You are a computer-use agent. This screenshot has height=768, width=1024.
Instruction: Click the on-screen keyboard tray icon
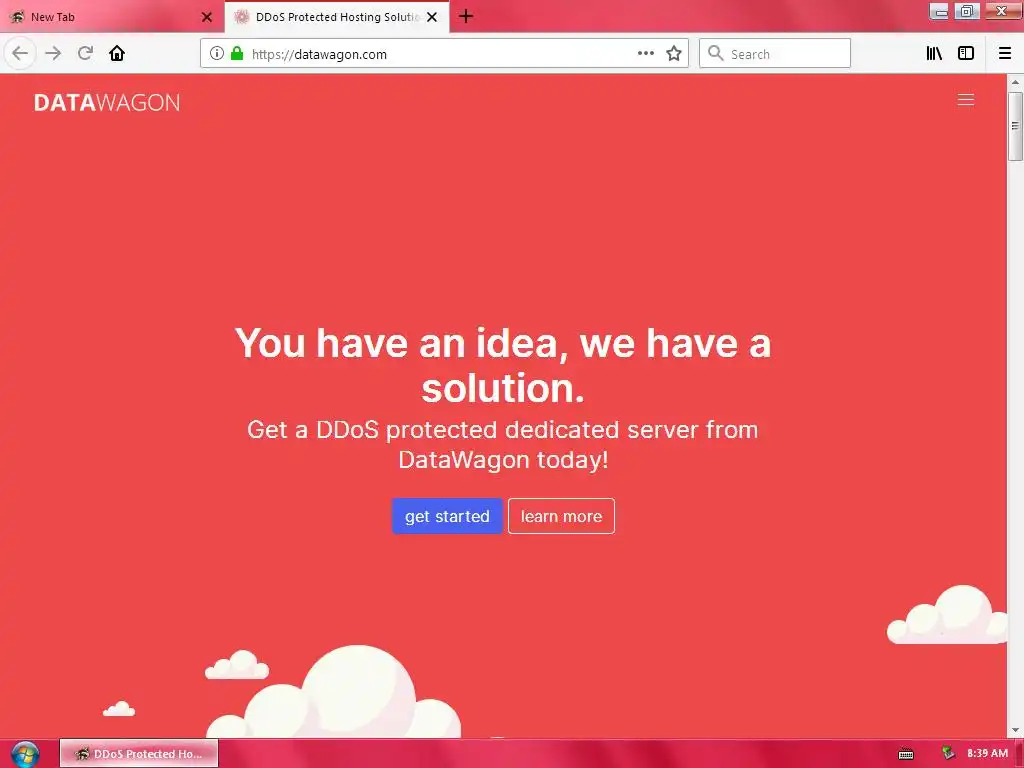[x=906, y=754]
